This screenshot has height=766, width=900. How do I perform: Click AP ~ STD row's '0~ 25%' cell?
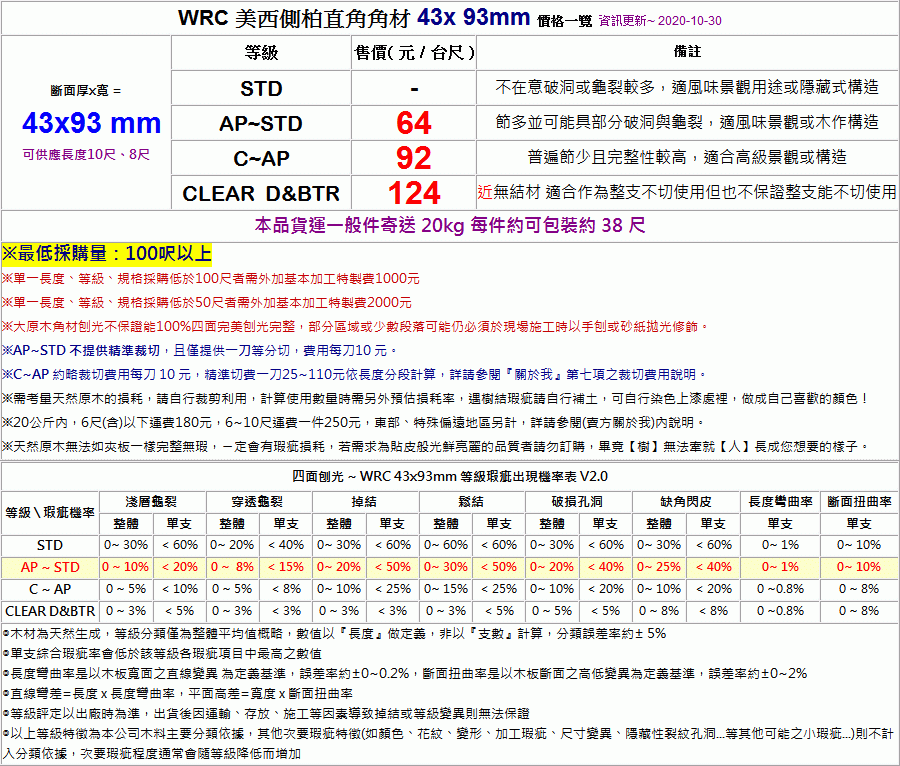[x=660, y=567]
